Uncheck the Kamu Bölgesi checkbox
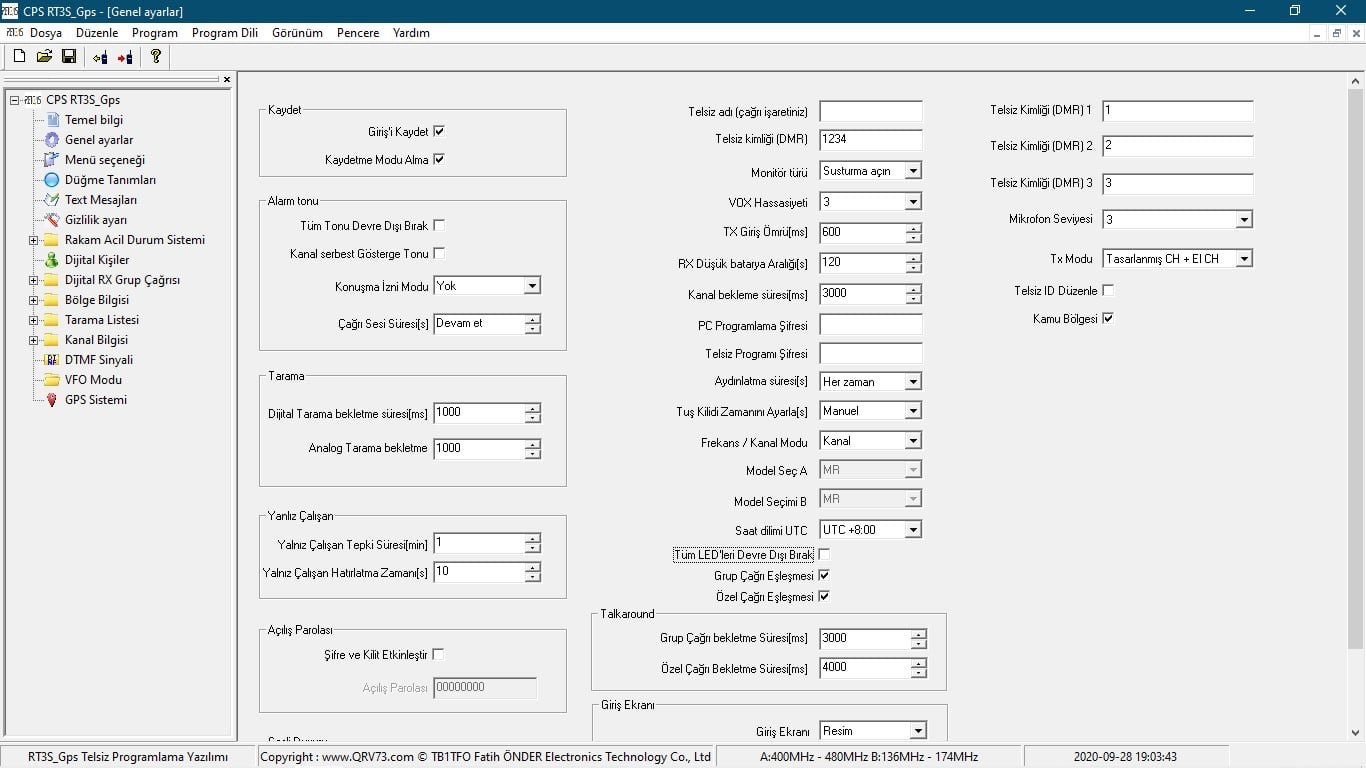This screenshot has height=768, width=1366. (1108, 319)
